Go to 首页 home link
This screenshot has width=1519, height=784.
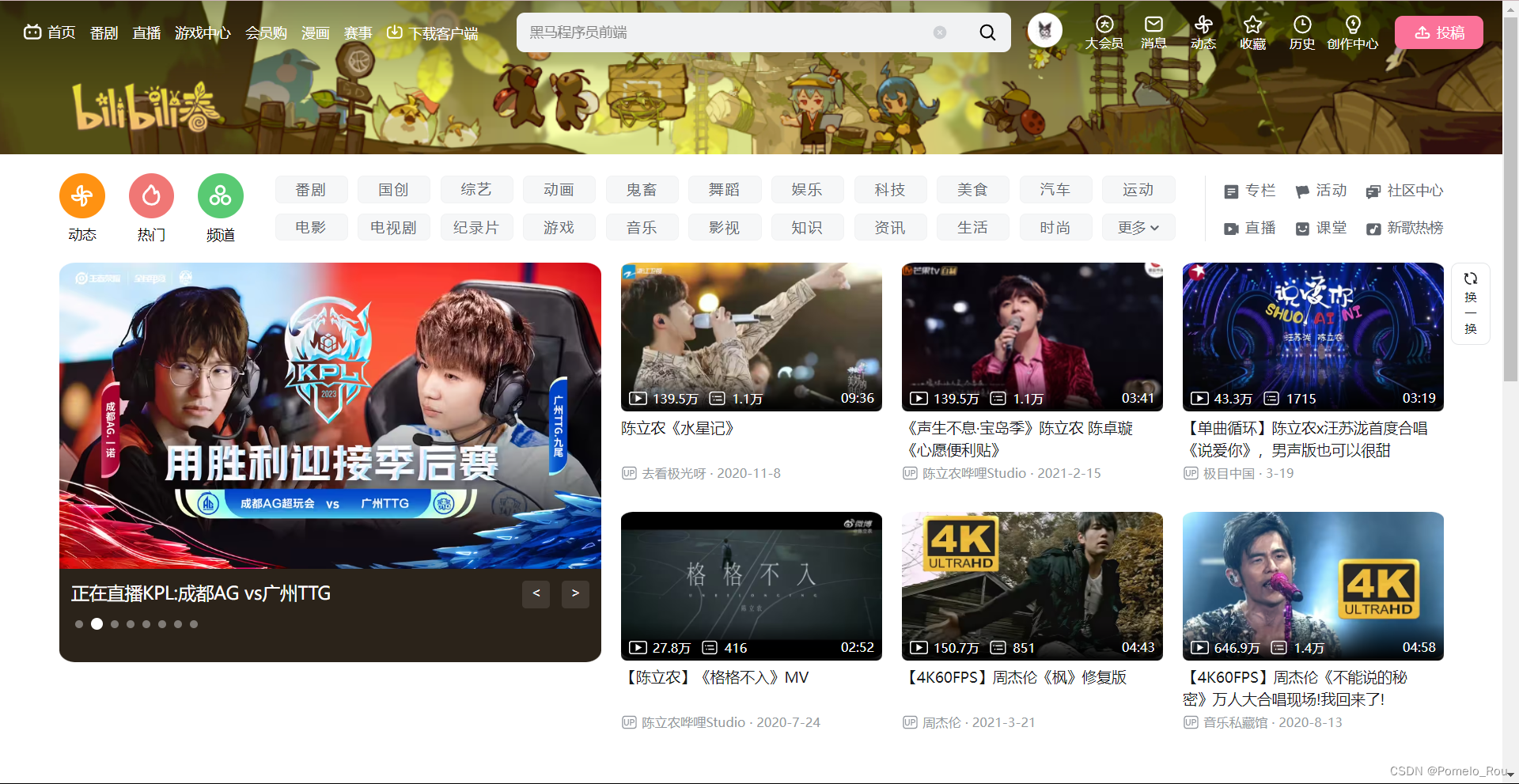click(50, 32)
